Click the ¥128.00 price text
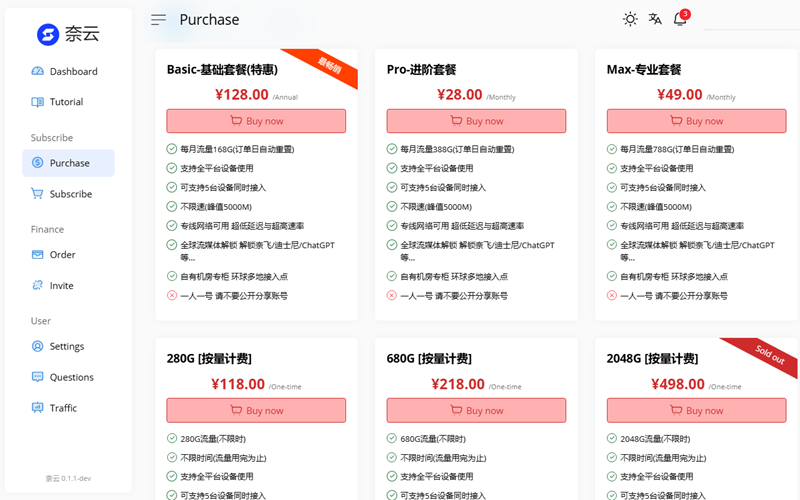Image resolution: width=800 pixels, height=500 pixels. (241, 94)
